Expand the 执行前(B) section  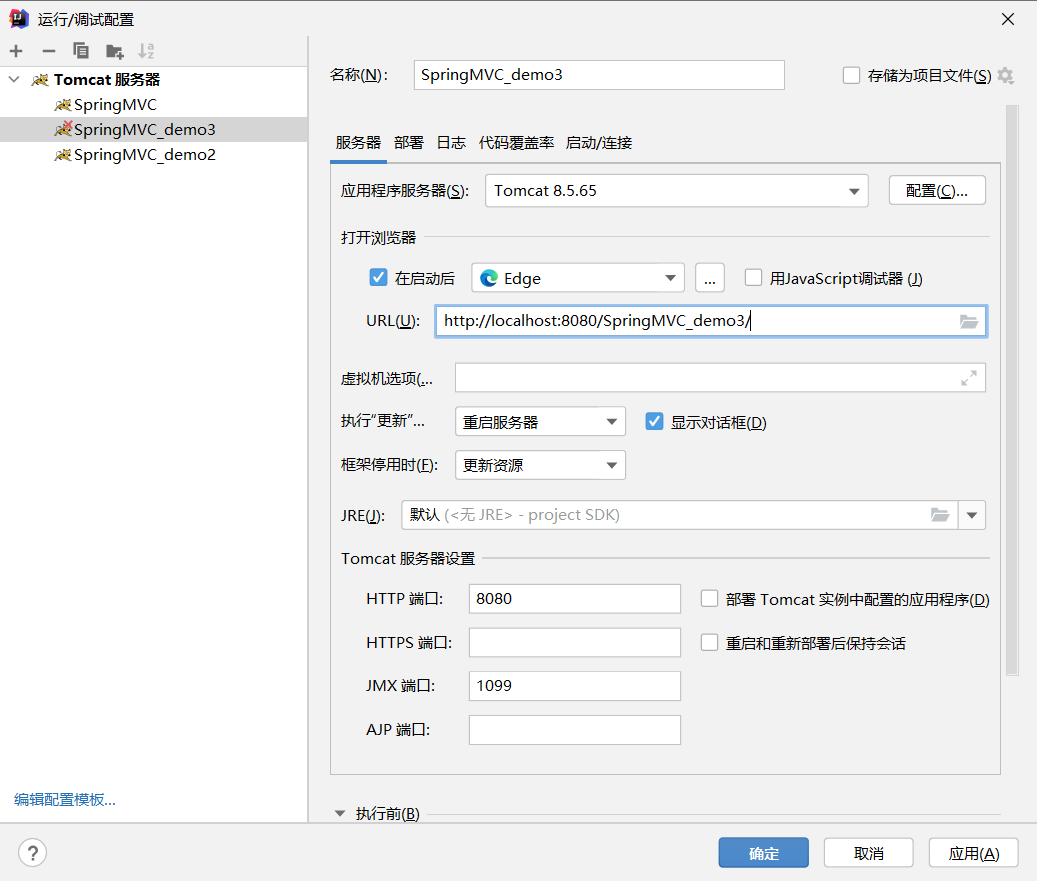(x=341, y=813)
